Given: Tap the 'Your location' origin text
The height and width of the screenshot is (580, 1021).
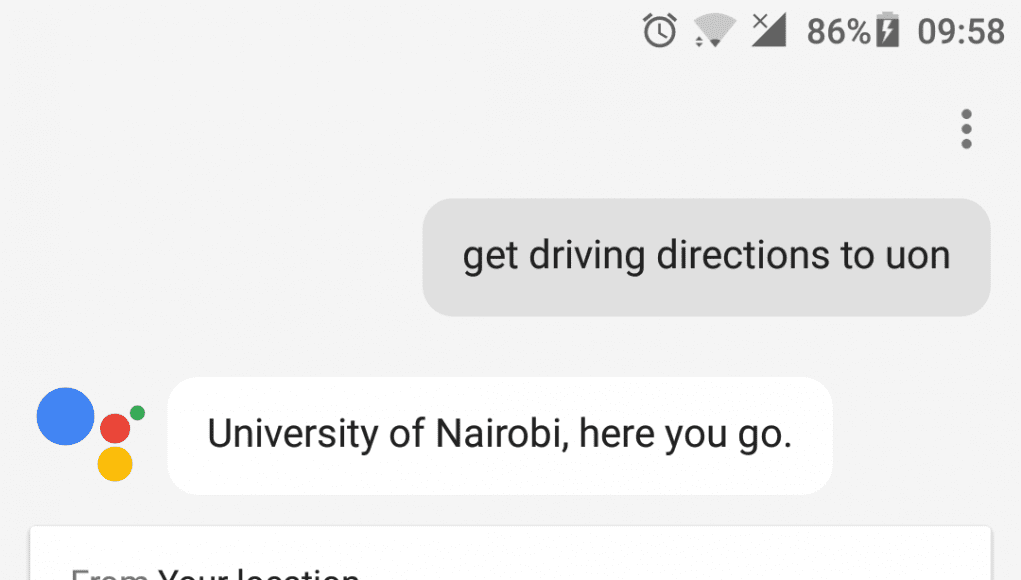Looking at the screenshot, I should point(259,574).
